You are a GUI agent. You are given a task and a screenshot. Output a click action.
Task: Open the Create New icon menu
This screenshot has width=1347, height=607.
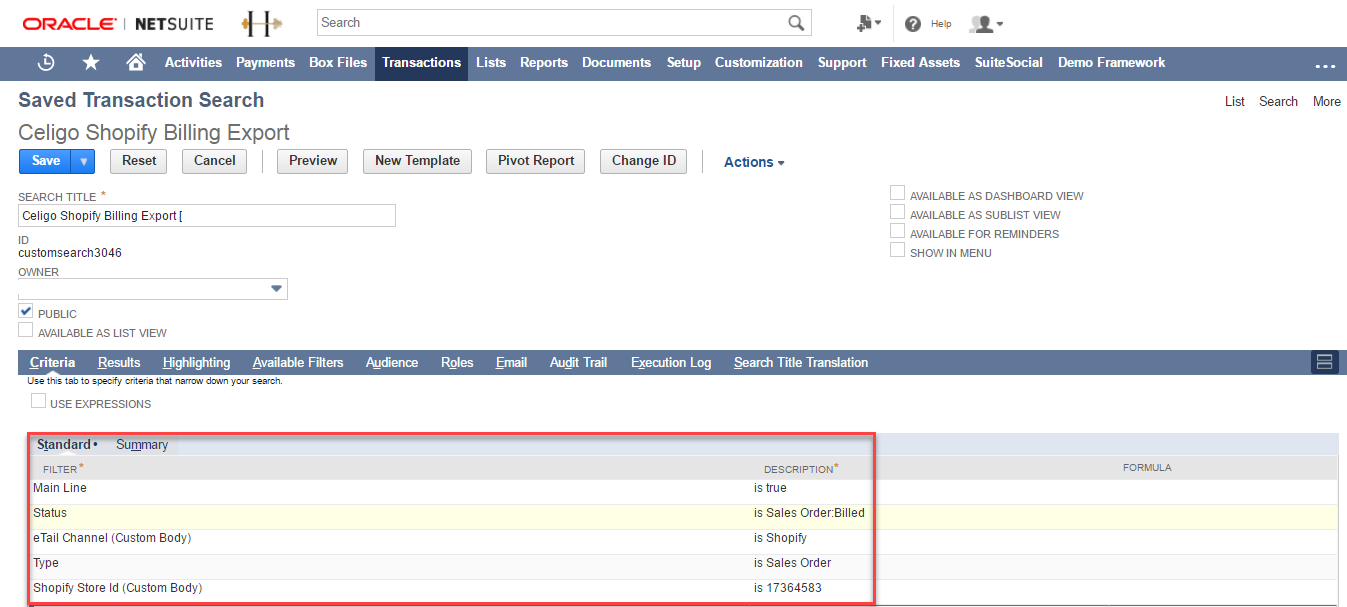pyautogui.click(x=869, y=23)
